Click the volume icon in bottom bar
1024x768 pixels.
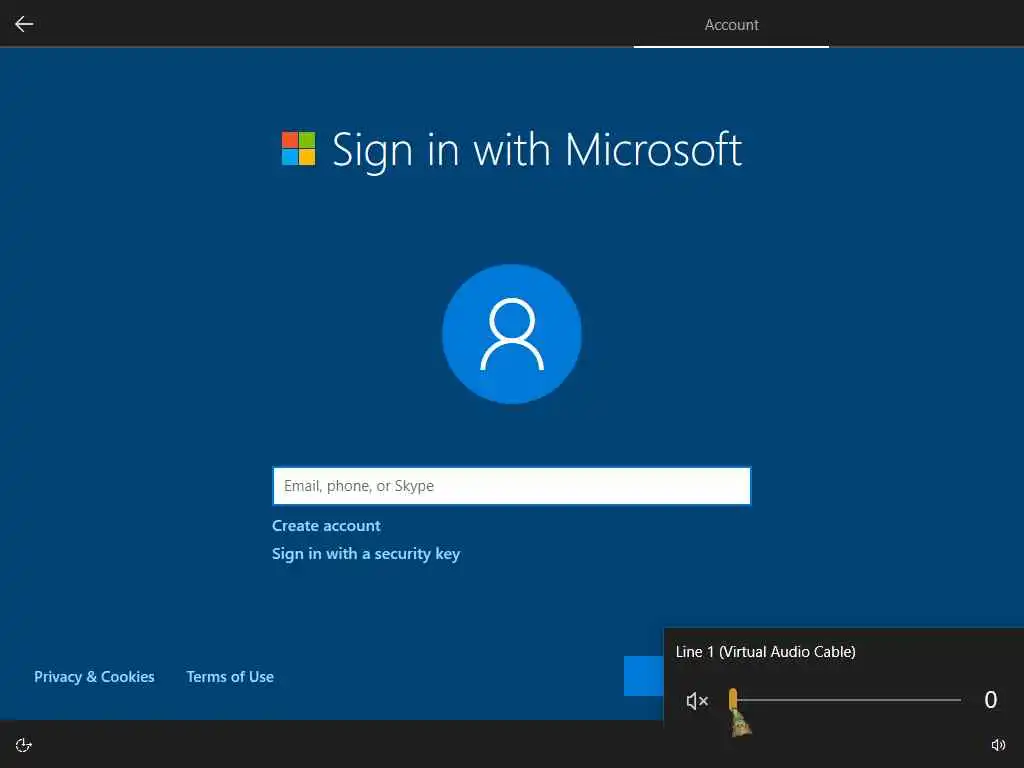tap(998, 745)
